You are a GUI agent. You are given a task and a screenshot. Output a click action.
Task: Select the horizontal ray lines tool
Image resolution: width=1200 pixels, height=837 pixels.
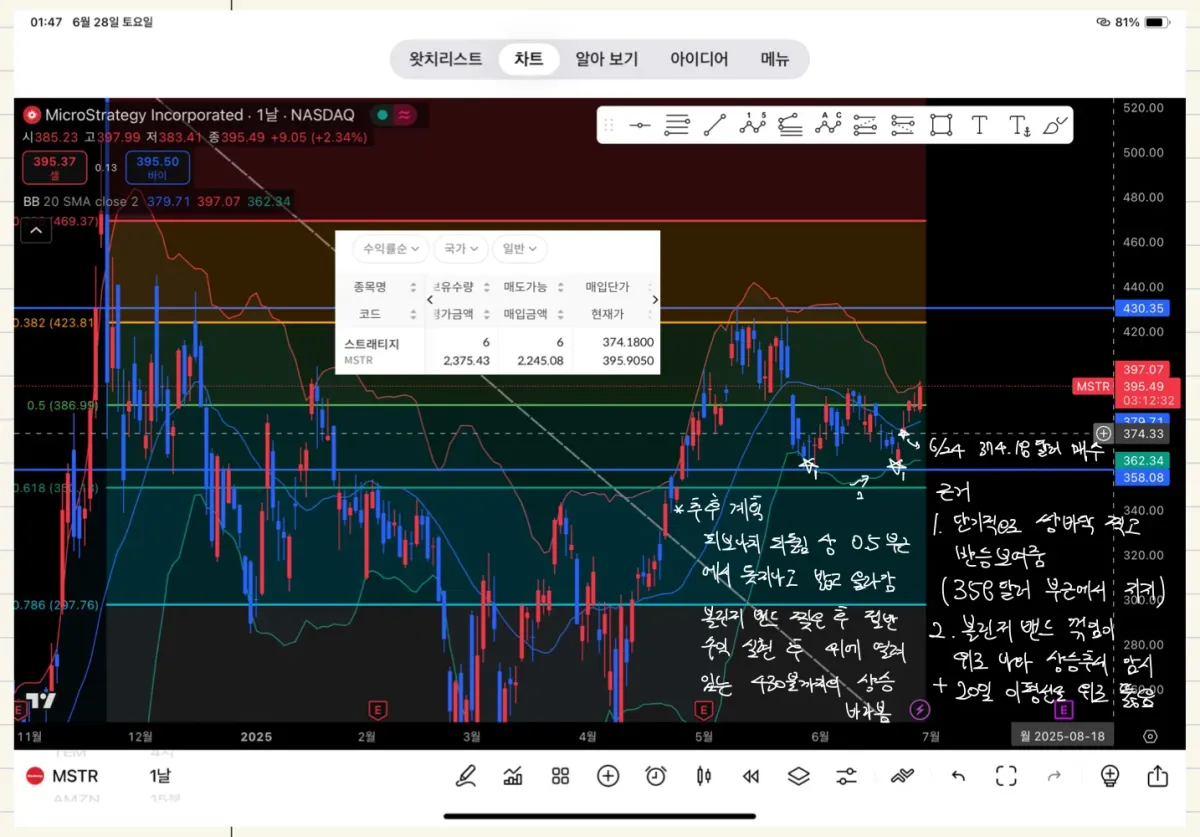point(677,125)
